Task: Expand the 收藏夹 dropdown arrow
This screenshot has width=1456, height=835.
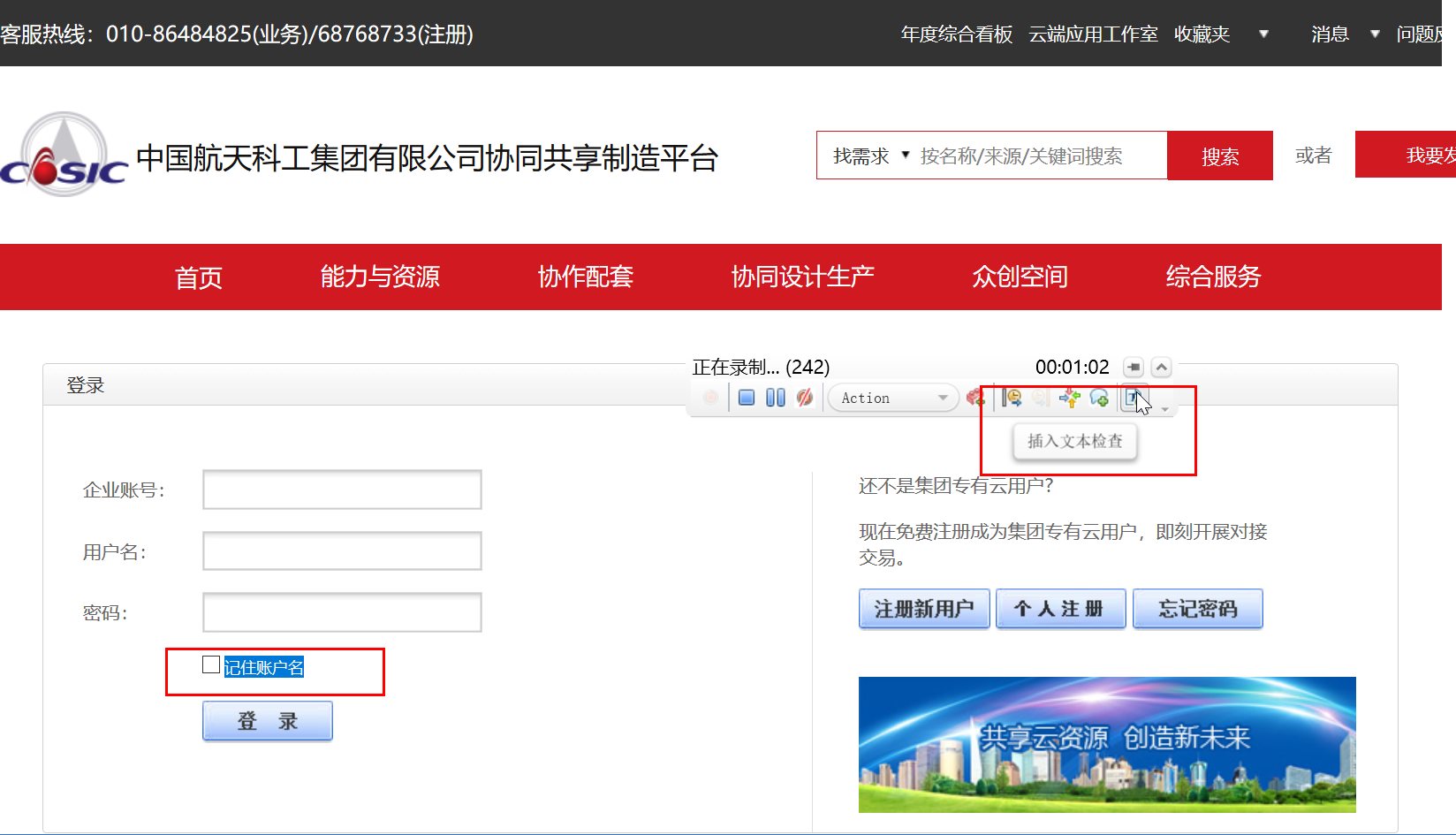Action: 1263,34
